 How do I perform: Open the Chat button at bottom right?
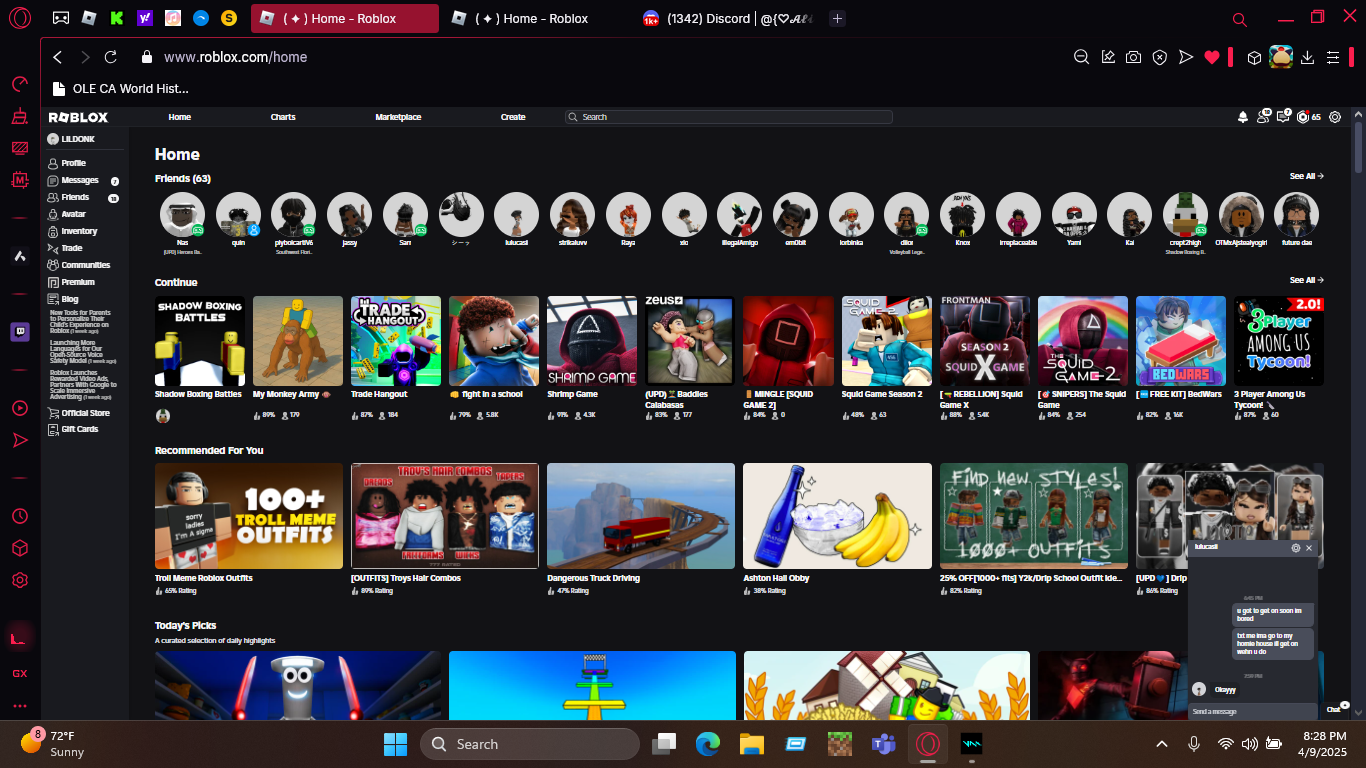point(1336,708)
